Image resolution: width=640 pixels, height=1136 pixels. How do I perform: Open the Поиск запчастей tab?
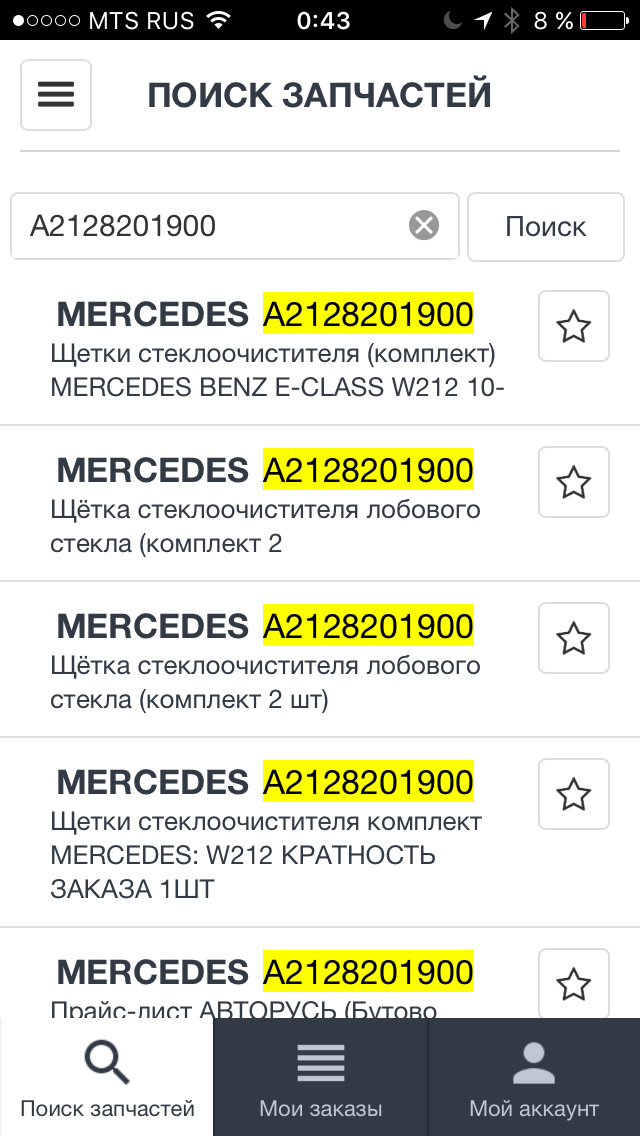coord(107,1077)
